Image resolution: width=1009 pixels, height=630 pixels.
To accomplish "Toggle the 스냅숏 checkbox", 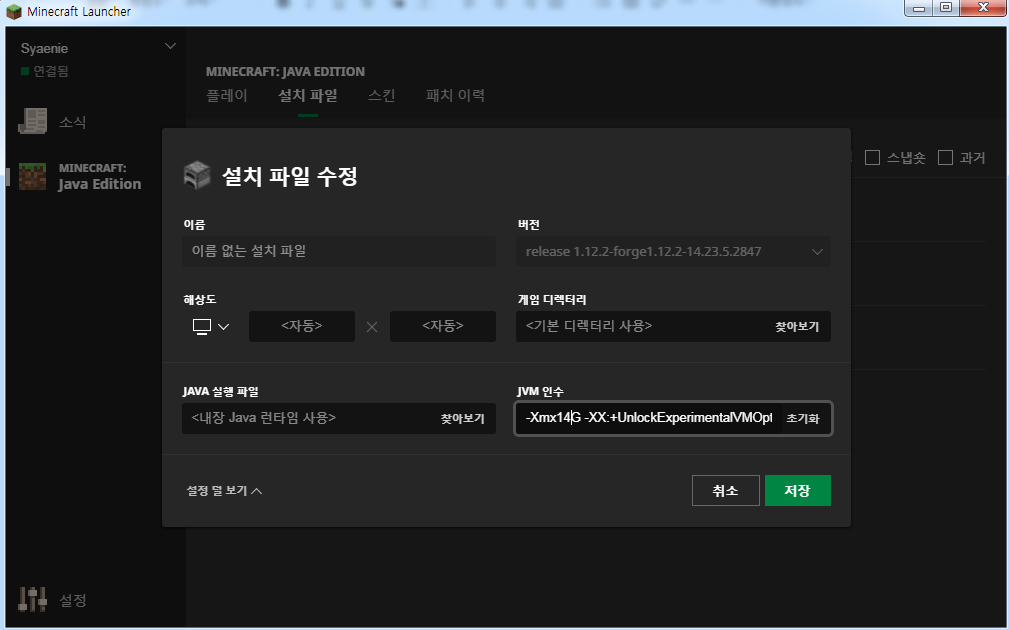I will tap(872, 158).
